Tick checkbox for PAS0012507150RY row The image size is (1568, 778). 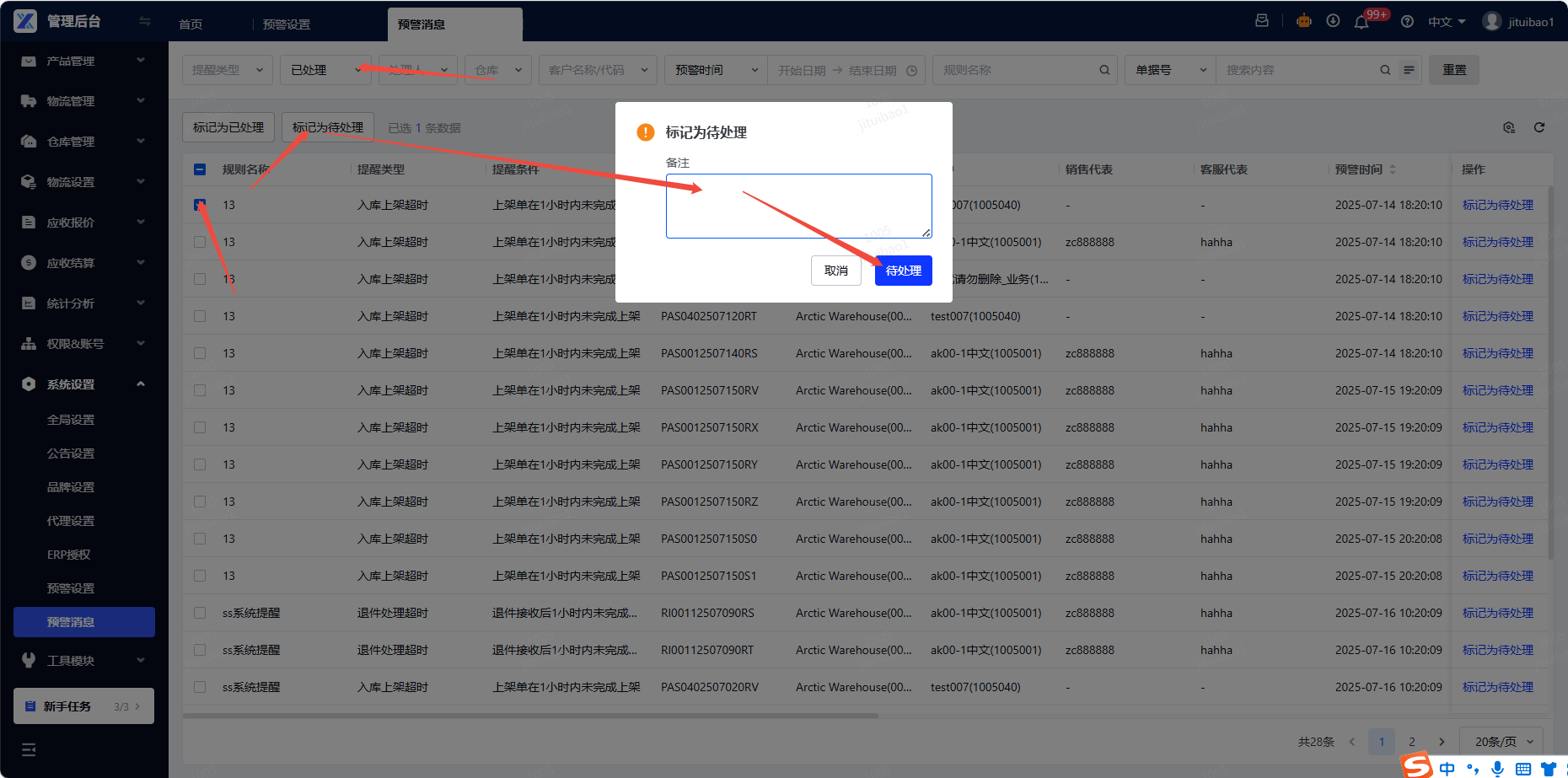click(200, 464)
